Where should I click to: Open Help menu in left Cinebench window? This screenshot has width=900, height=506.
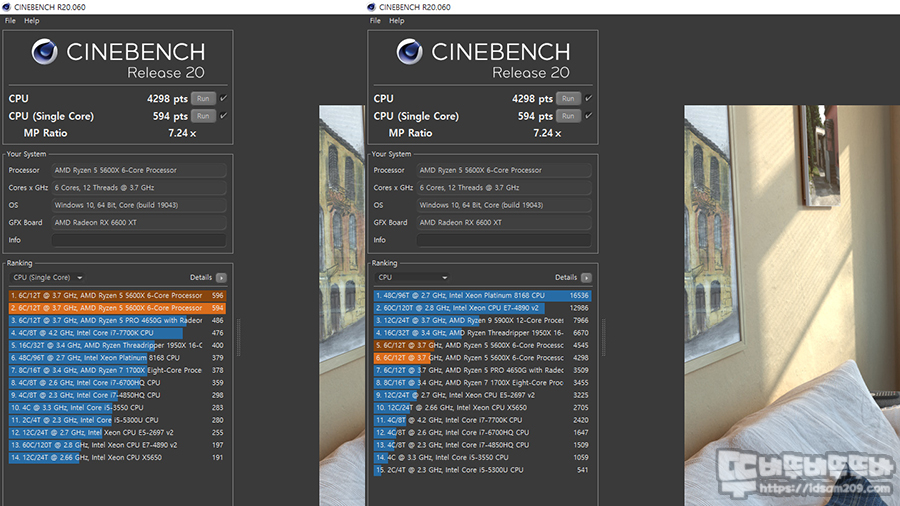[32, 21]
